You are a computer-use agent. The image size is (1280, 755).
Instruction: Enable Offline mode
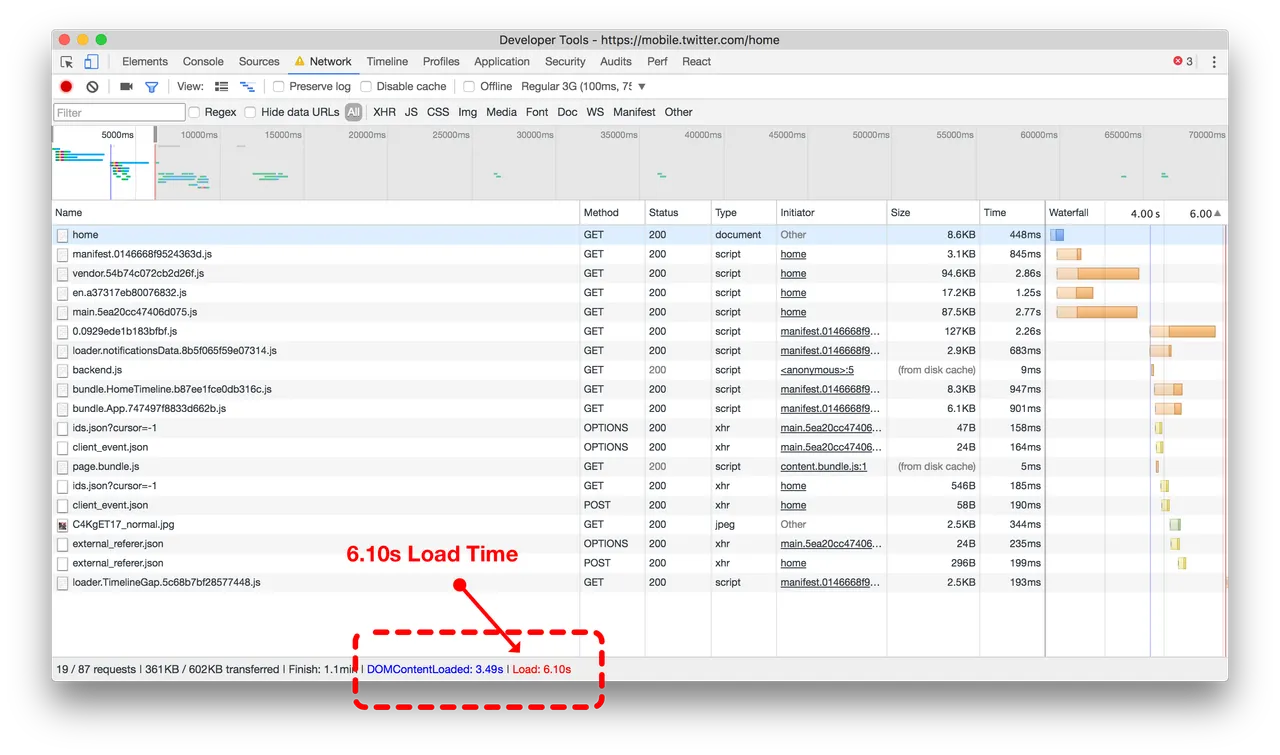(x=467, y=86)
